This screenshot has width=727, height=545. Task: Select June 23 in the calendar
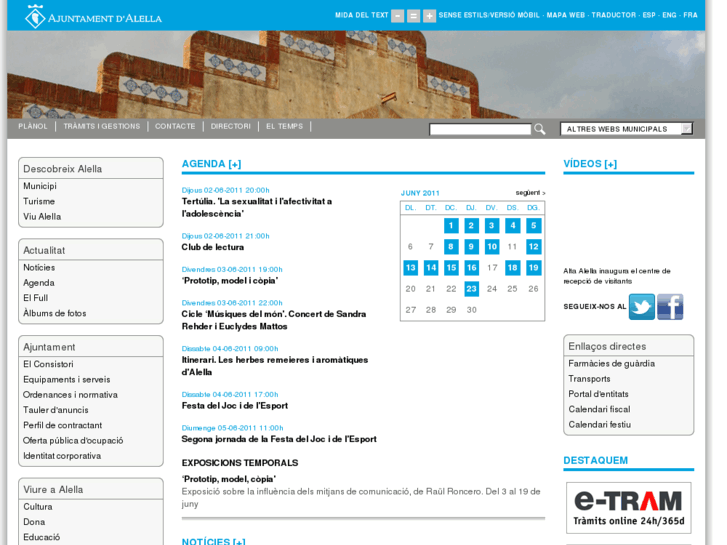click(472, 289)
